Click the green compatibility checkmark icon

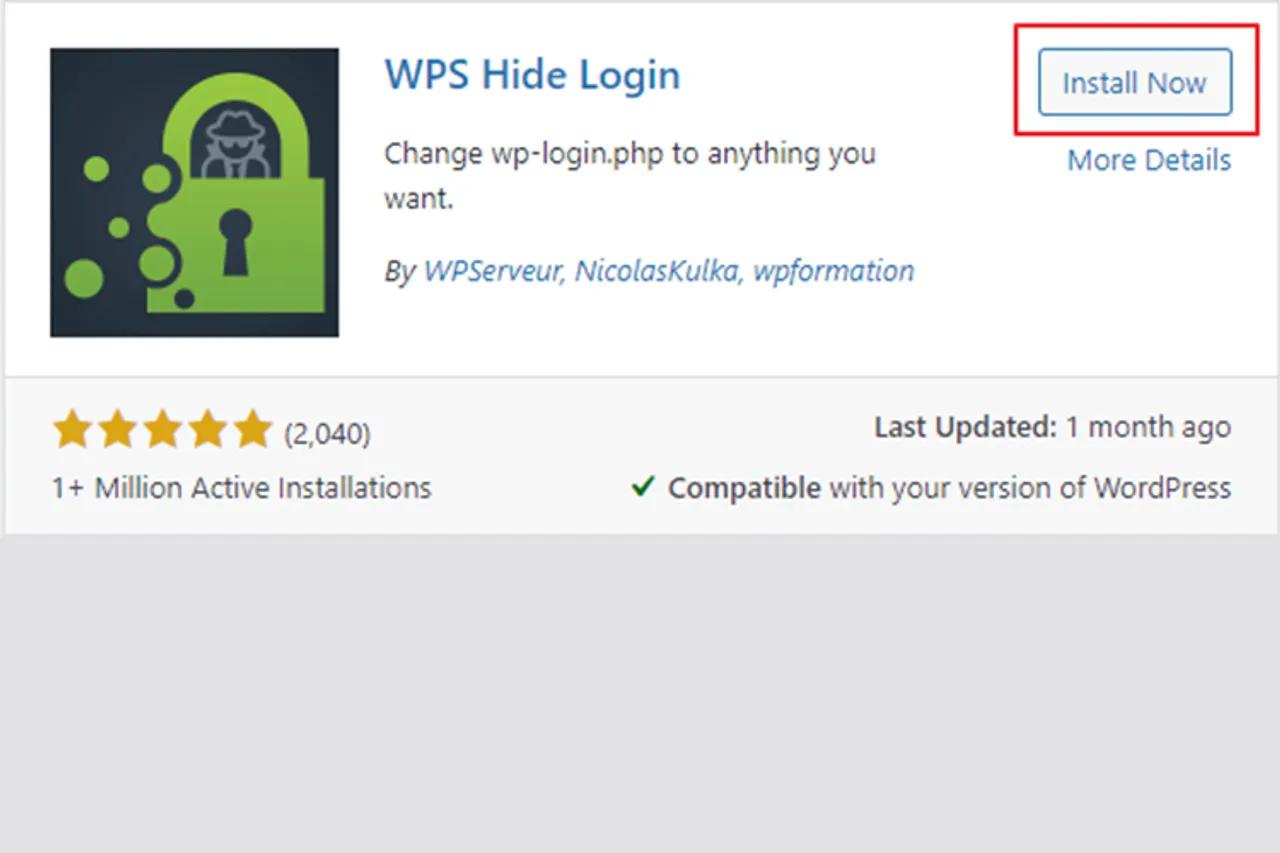643,487
